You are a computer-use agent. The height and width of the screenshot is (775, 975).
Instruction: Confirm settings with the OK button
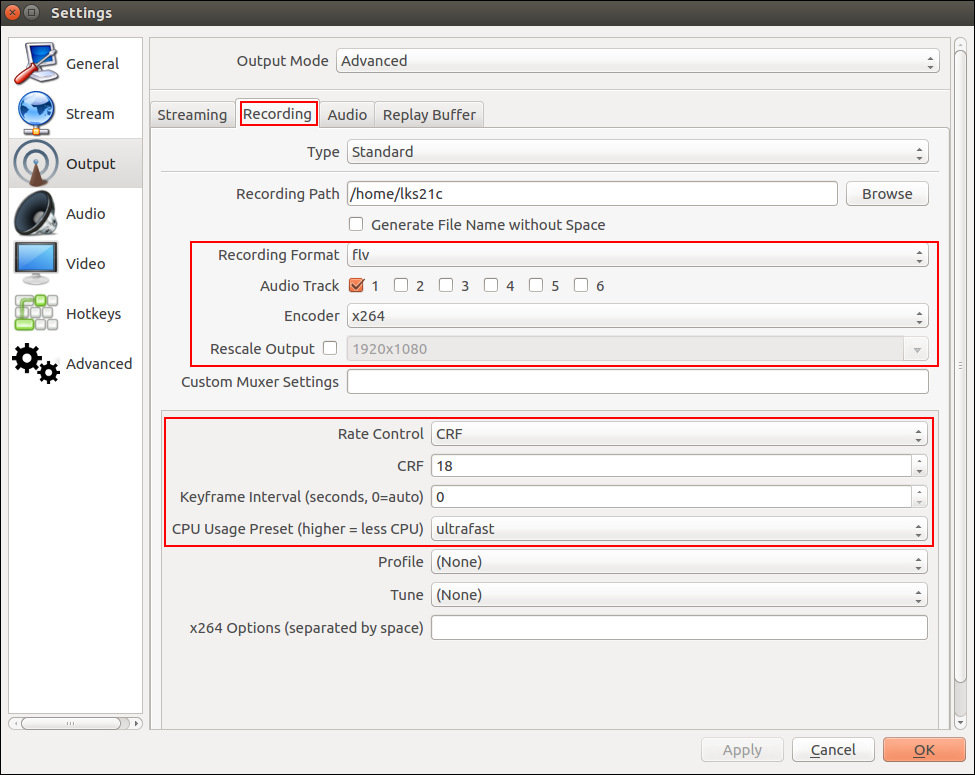click(x=924, y=750)
